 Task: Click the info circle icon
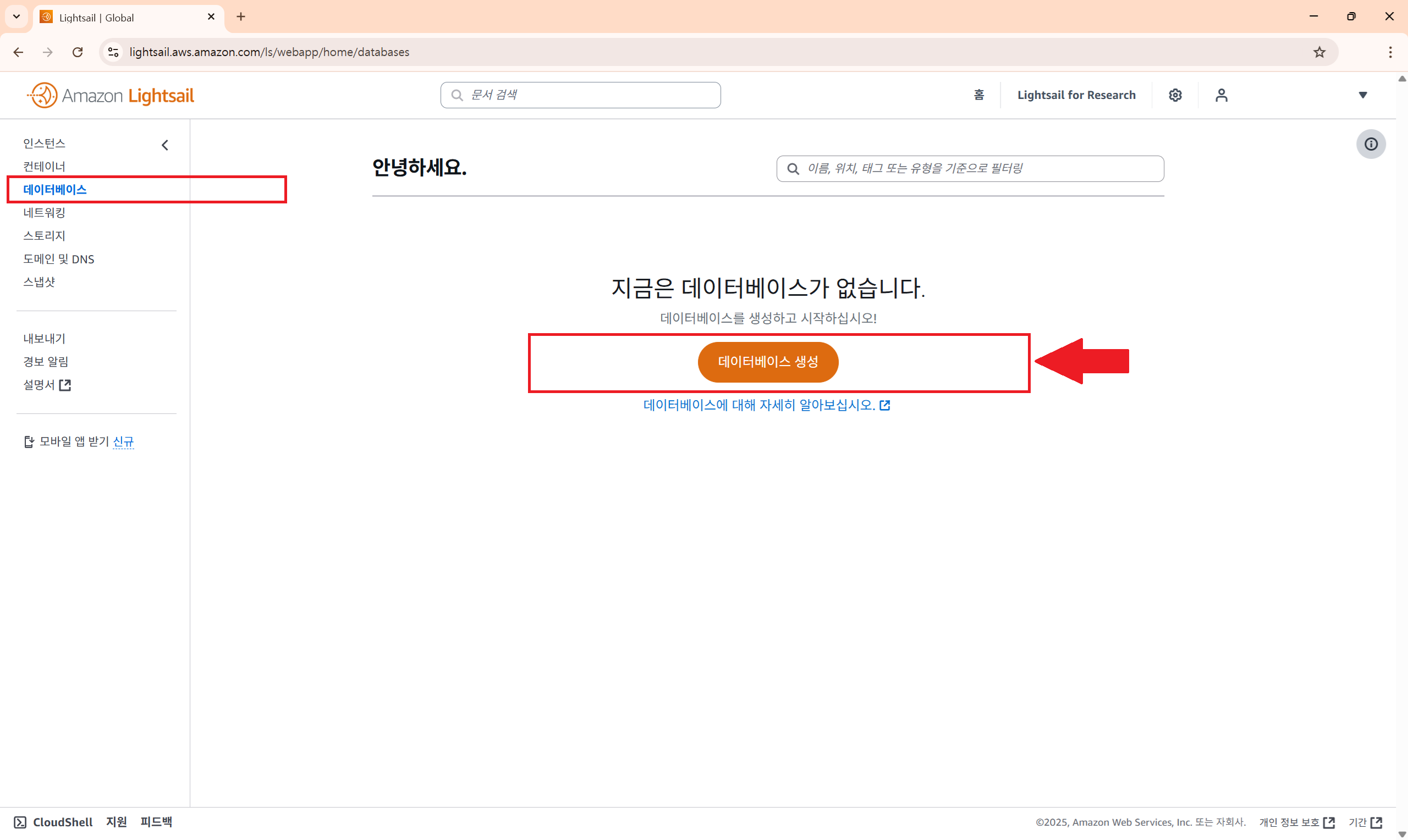[1371, 144]
